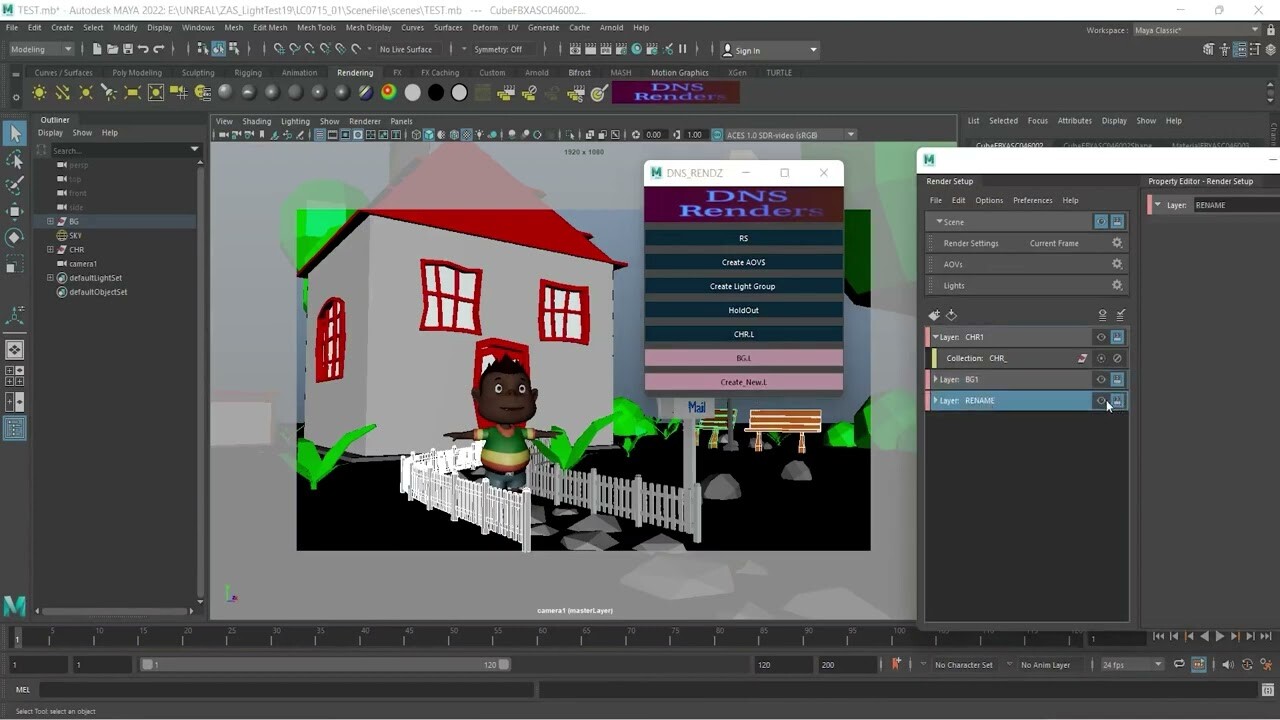
Task: Jump to the start of the playback range
Action: click(x=1158, y=636)
